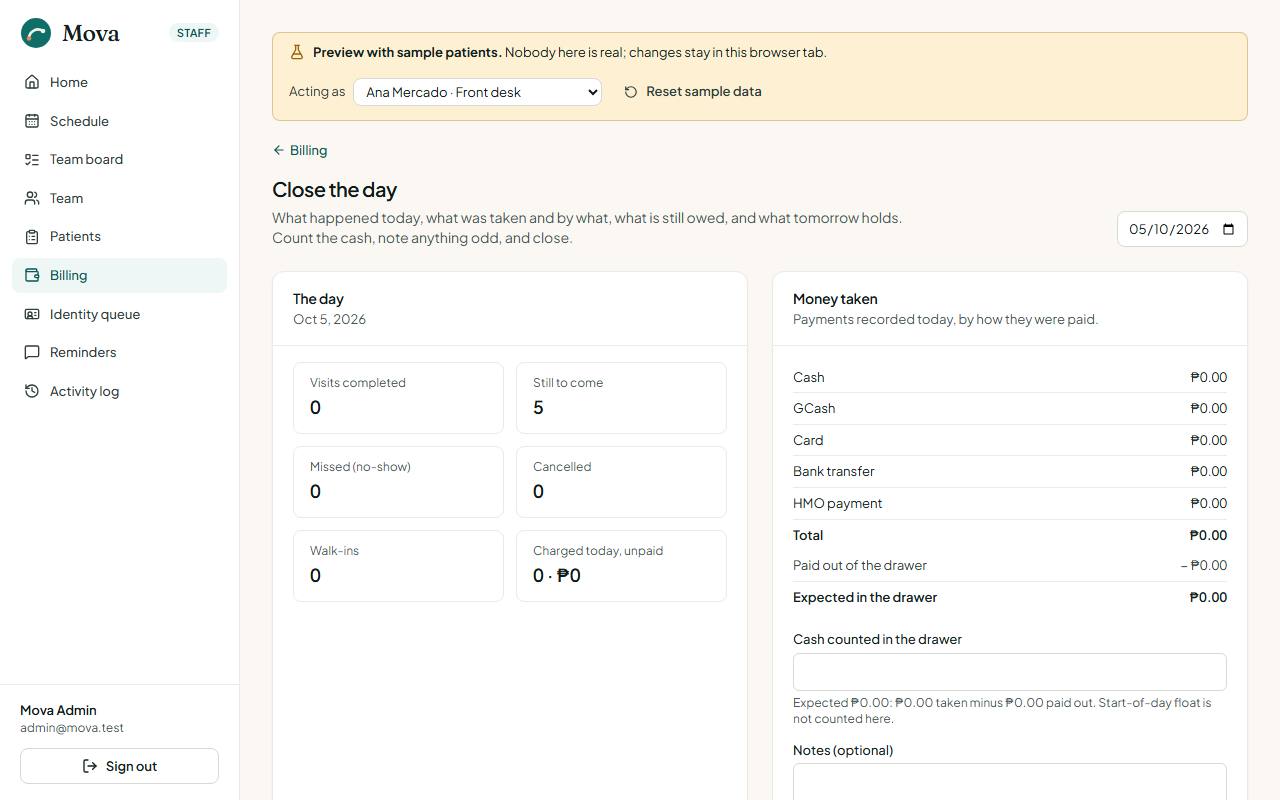1280x800 pixels.
Task: Open the date picker calendar icon
Action: [1229, 229]
